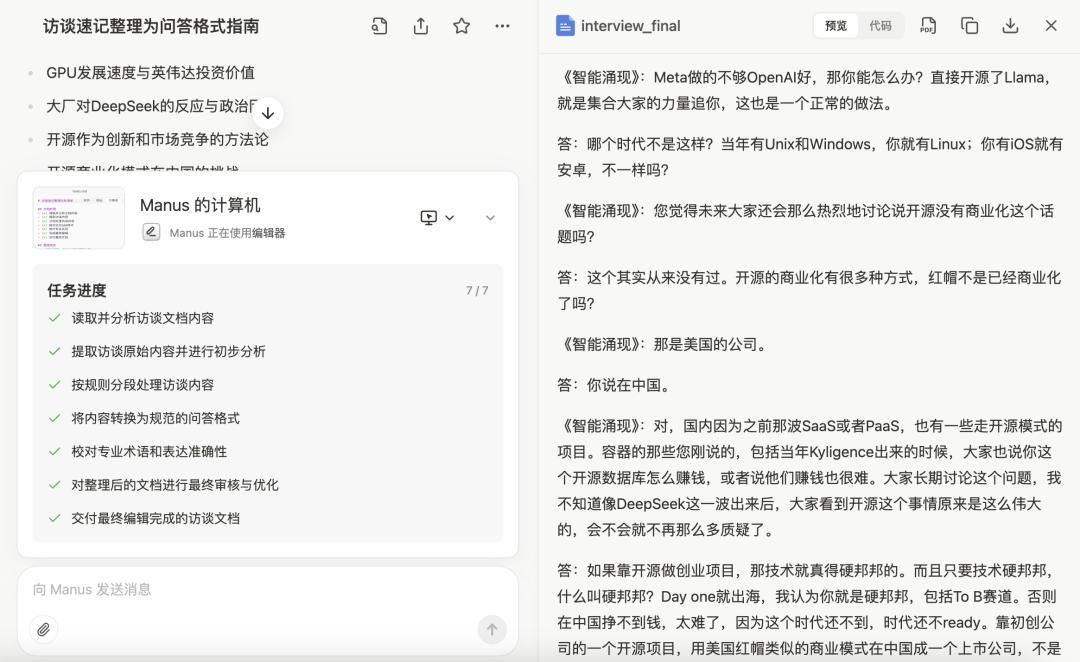The height and width of the screenshot is (662, 1080).
Task: Click the 任务进度 heading
Action: pyautogui.click(x=76, y=291)
